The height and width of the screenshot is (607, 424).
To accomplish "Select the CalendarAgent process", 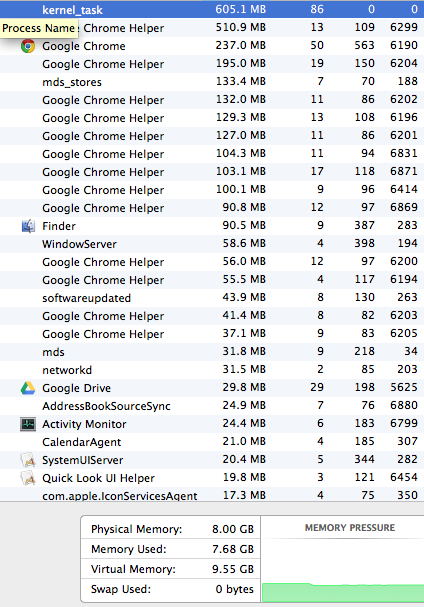I will [212, 442].
